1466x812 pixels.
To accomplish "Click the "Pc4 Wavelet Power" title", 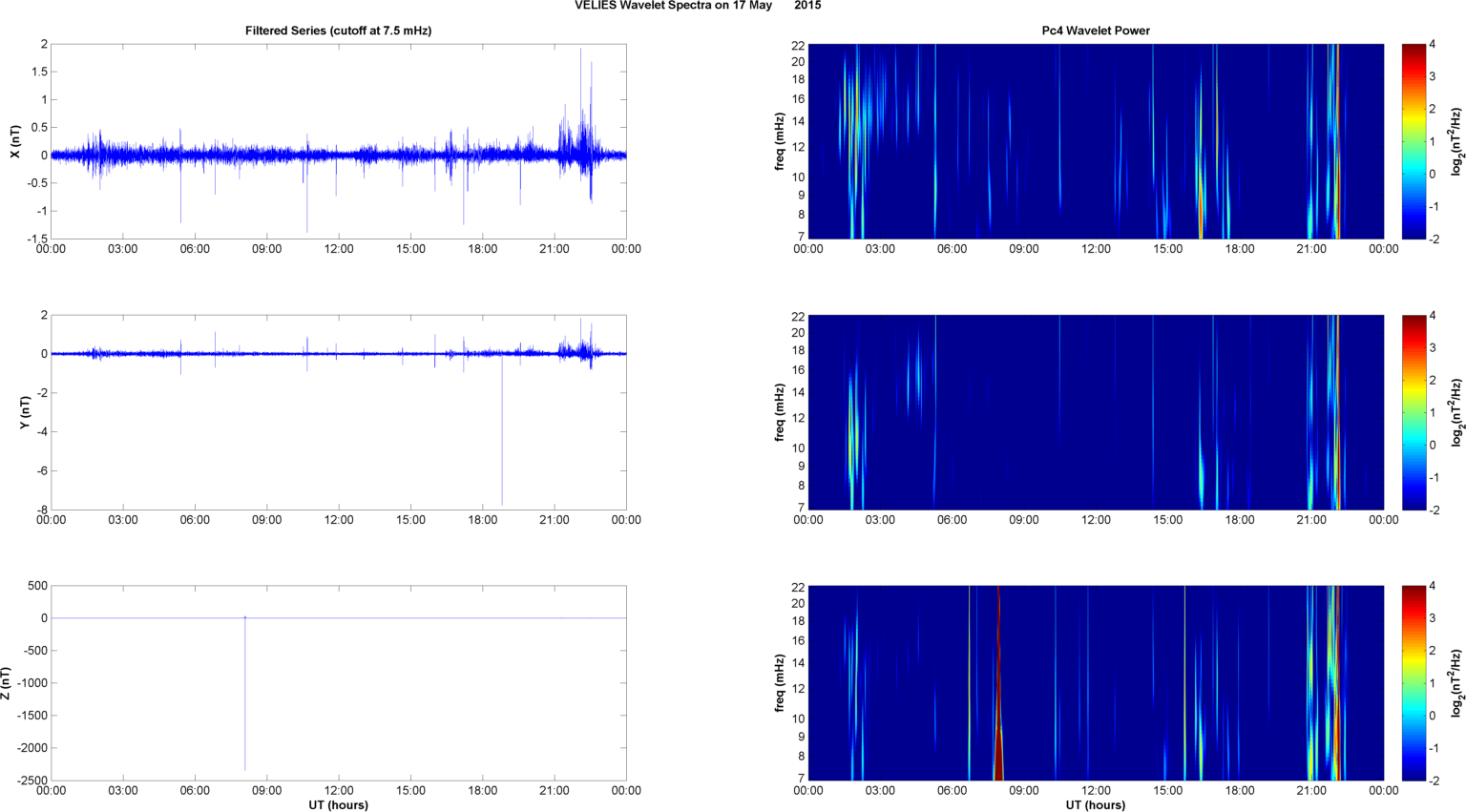I will [1095, 31].
